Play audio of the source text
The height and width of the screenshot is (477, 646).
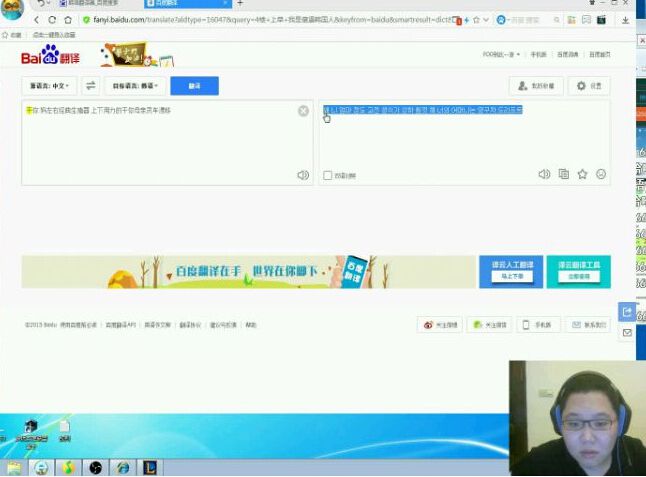pos(303,175)
